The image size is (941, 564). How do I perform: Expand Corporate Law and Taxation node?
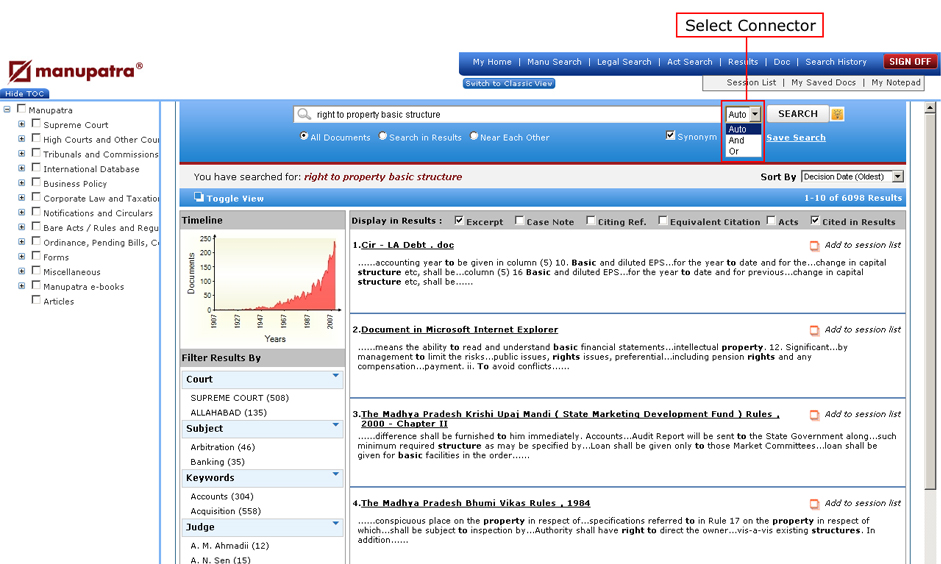click(x=22, y=198)
